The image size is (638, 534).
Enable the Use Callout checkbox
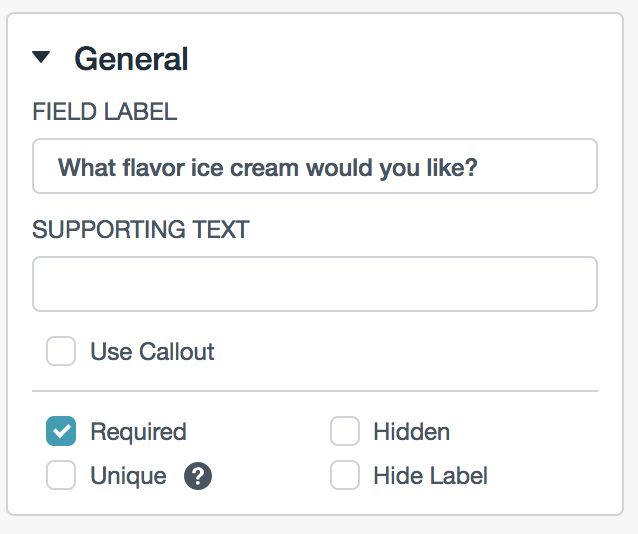[61, 352]
